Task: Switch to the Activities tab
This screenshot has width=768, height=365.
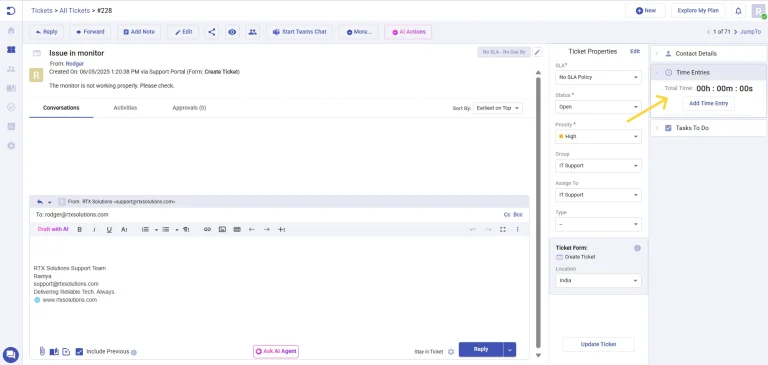Action: (125, 108)
